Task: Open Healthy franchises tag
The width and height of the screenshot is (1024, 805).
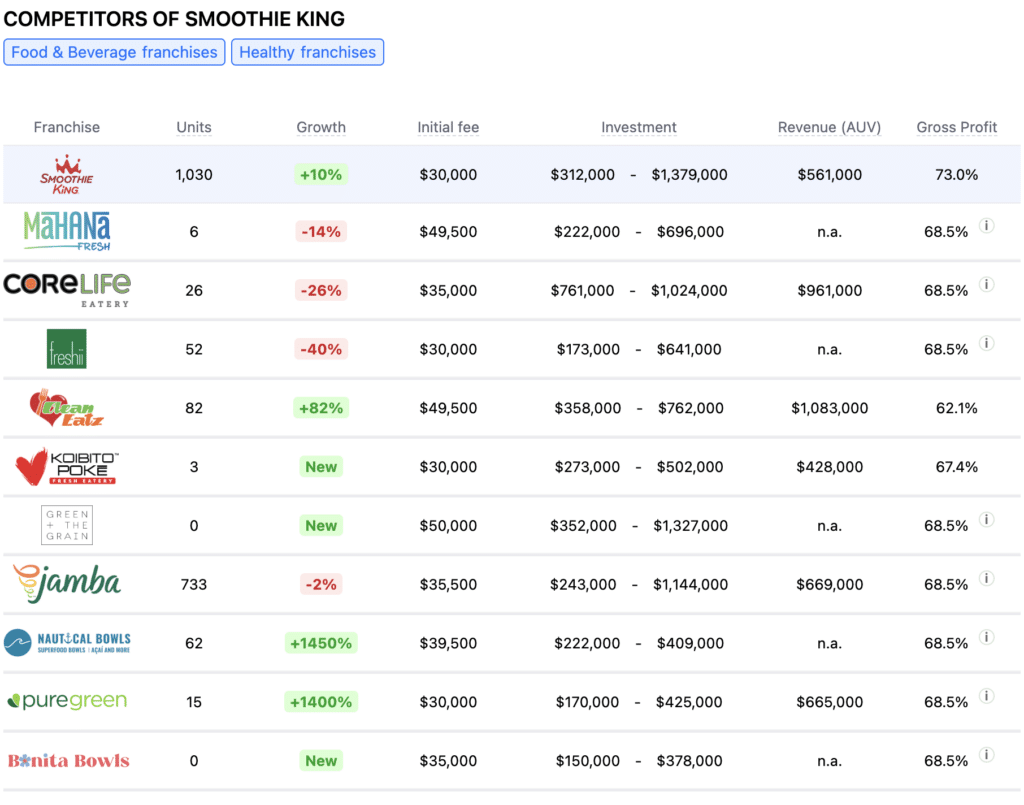Action: [x=308, y=52]
